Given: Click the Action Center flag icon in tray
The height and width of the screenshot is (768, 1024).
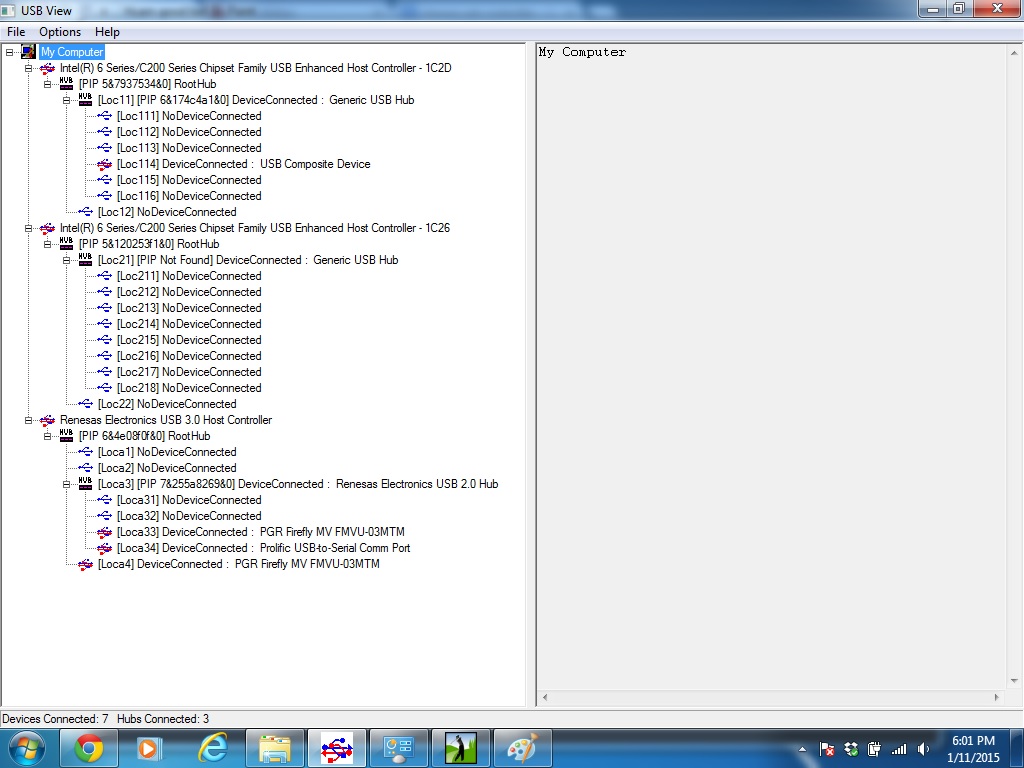Looking at the screenshot, I should (827, 749).
